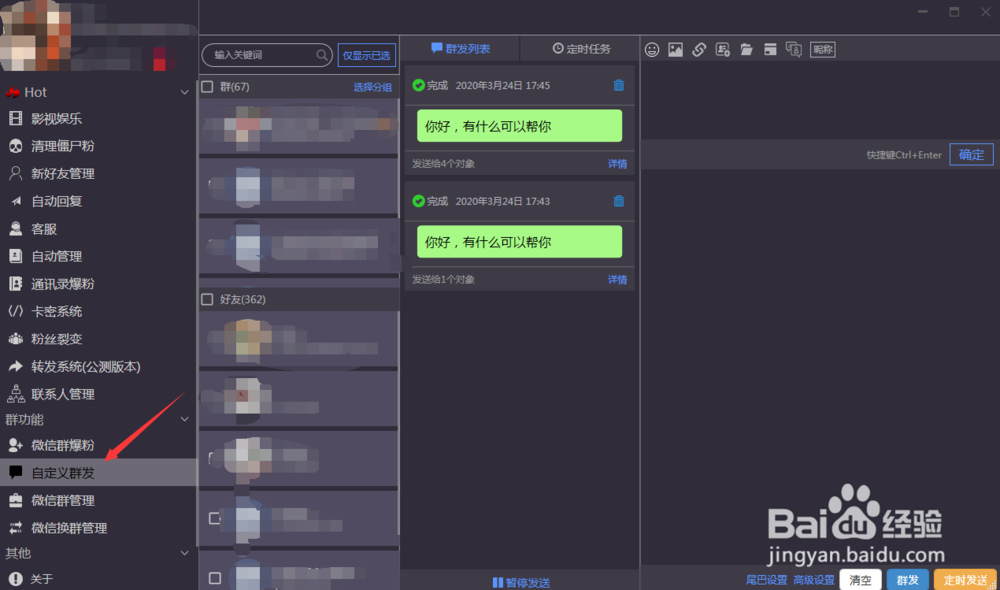Click the search magnifier icon

[322, 55]
